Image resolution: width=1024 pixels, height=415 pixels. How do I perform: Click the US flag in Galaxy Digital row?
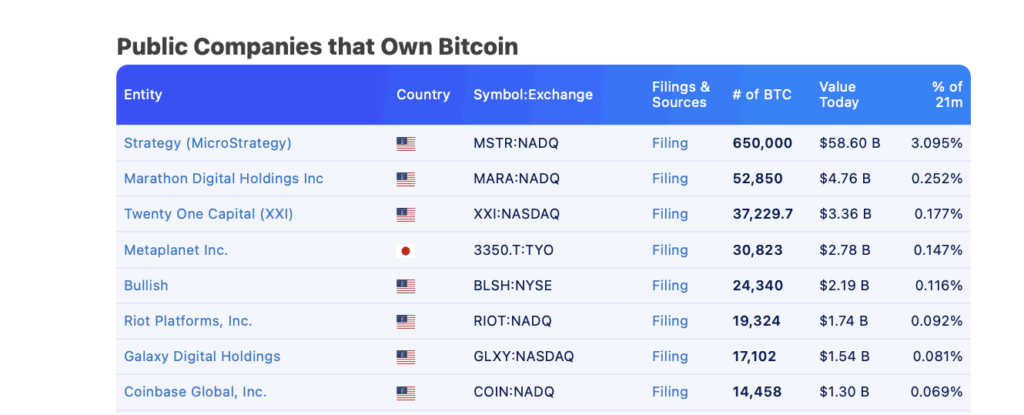point(406,357)
